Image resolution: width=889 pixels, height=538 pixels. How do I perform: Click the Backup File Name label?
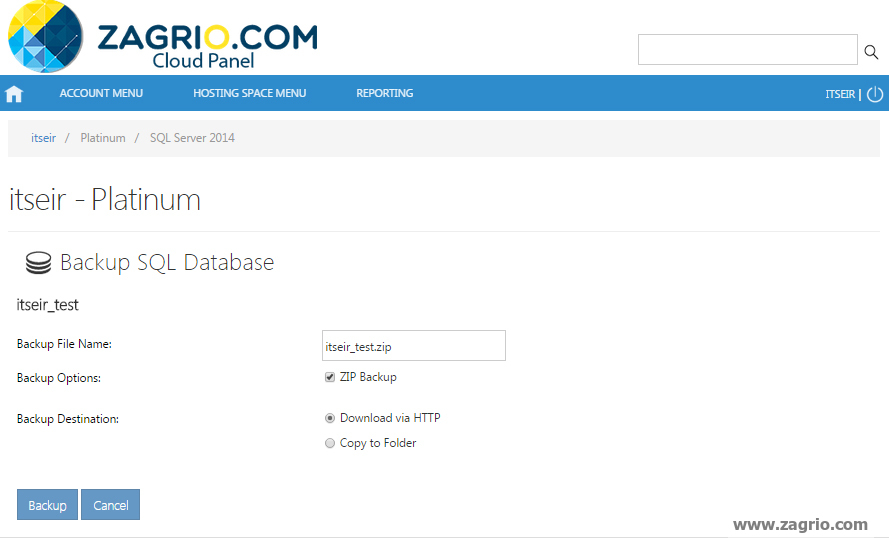[64, 344]
